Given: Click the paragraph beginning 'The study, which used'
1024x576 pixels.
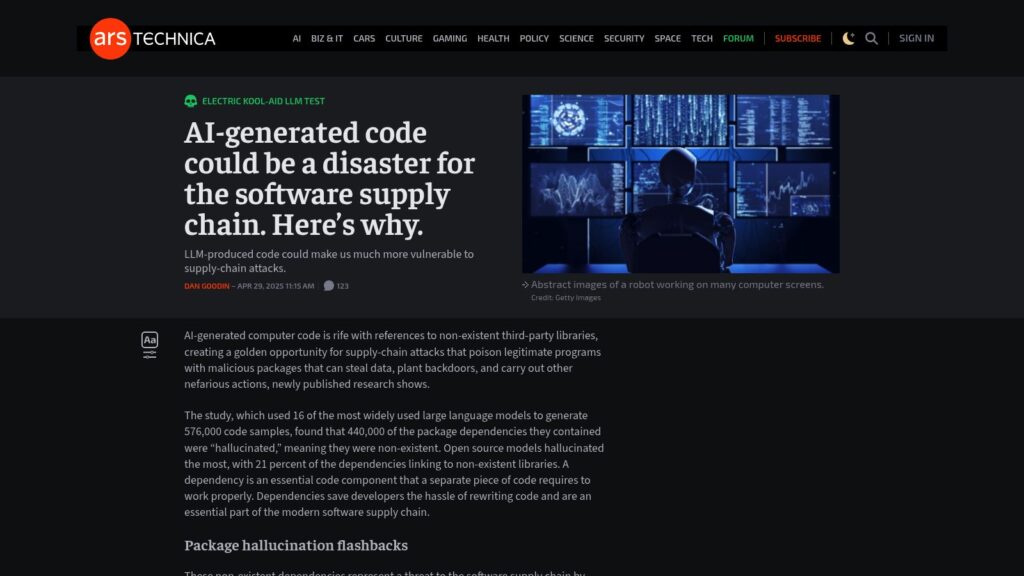Looking at the screenshot, I should click(x=394, y=464).
